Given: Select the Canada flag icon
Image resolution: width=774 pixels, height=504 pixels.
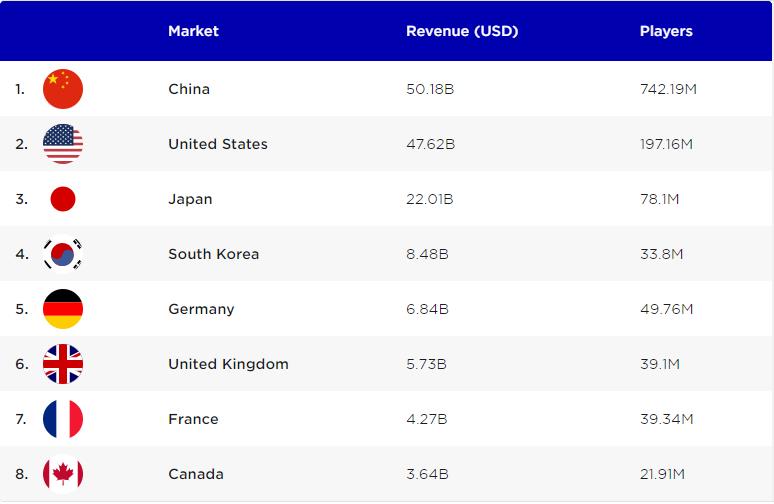Looking at the screenshot, I should 63,474.
